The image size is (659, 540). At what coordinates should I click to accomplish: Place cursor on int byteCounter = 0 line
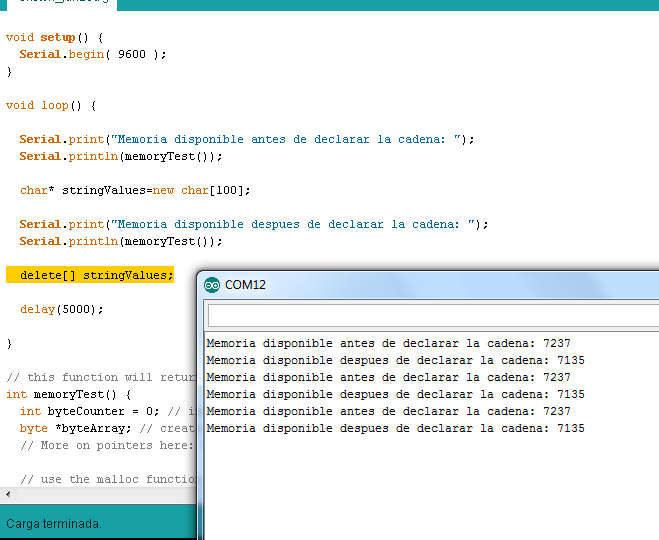click(100, 411)
